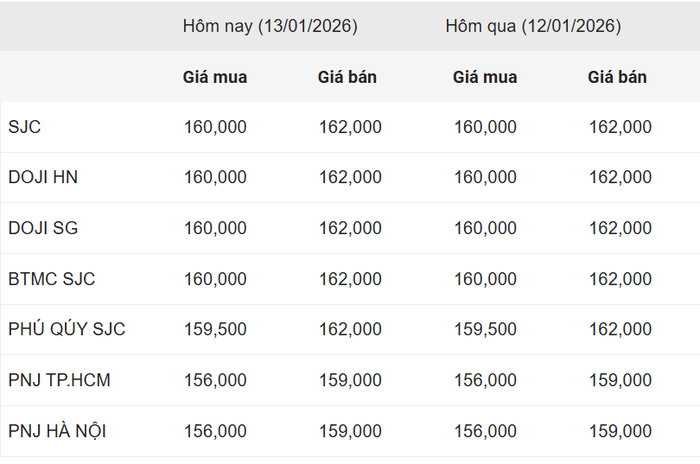Click the "Hôm qua (12/01/2026)" column header
The height and width of the screenshot is (464, 700).
[x=533, y=26]
